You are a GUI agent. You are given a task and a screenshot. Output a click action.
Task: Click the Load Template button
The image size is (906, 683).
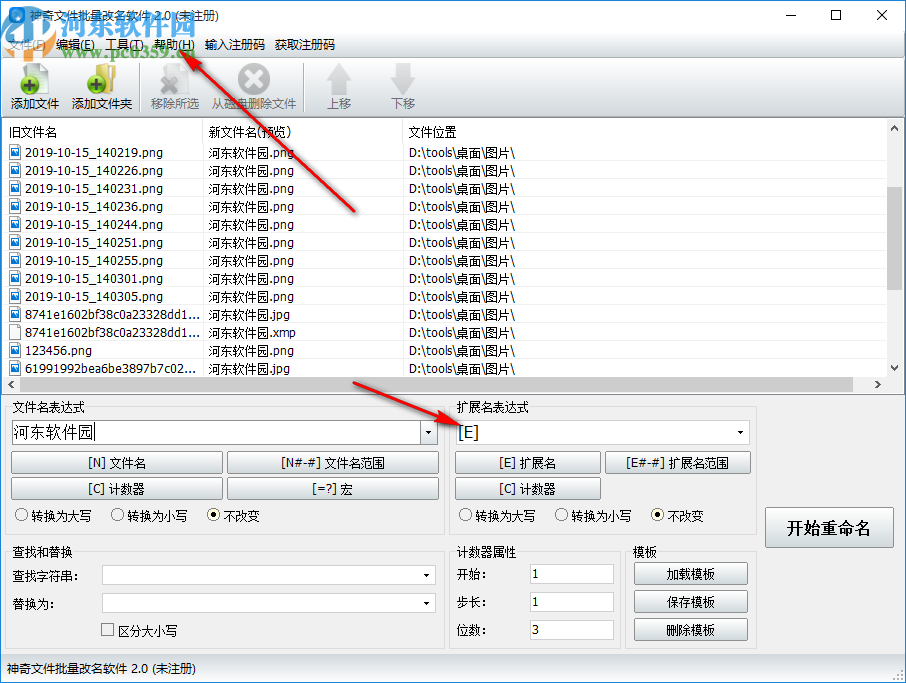690,574
